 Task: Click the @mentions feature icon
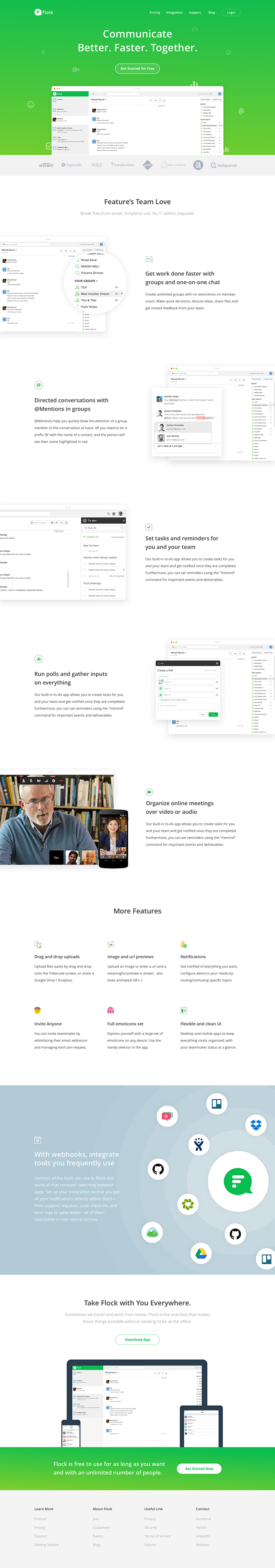pyautogui.click(x=38, y=386)
